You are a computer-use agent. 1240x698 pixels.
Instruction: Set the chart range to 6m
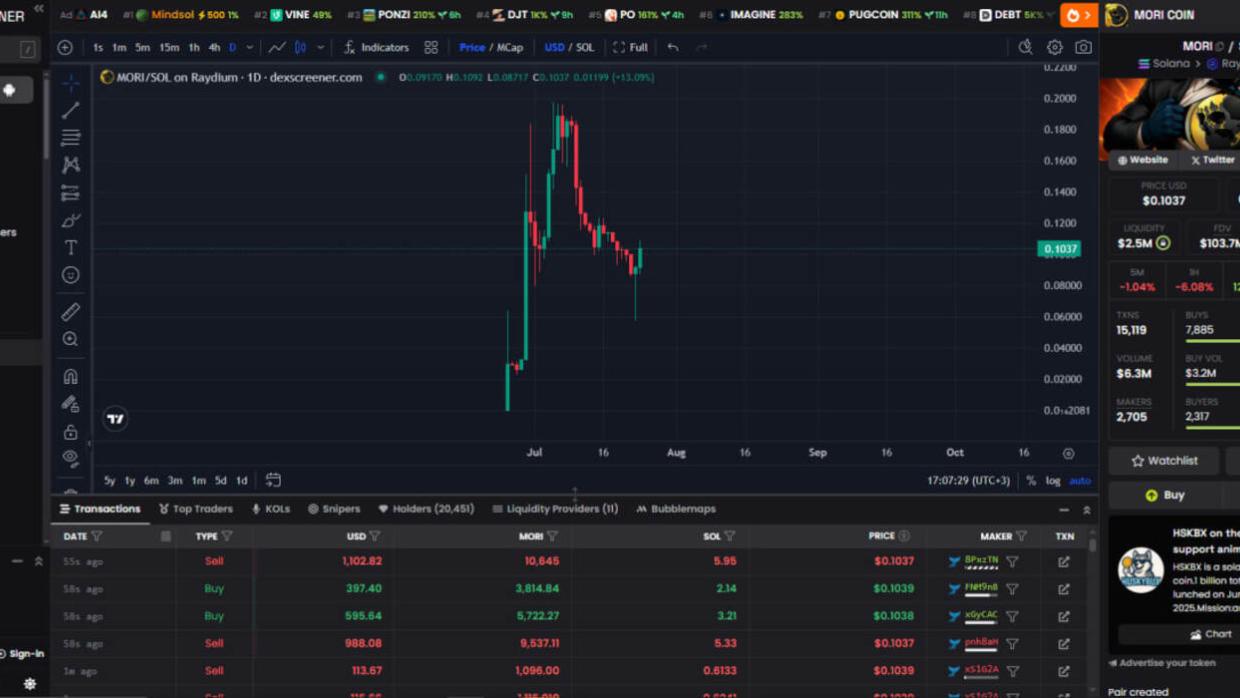[151, 481]
